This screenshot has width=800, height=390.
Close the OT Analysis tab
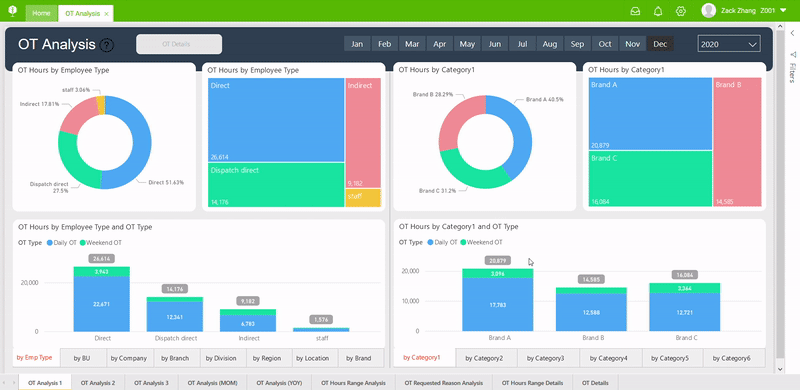tap(106, 14)
